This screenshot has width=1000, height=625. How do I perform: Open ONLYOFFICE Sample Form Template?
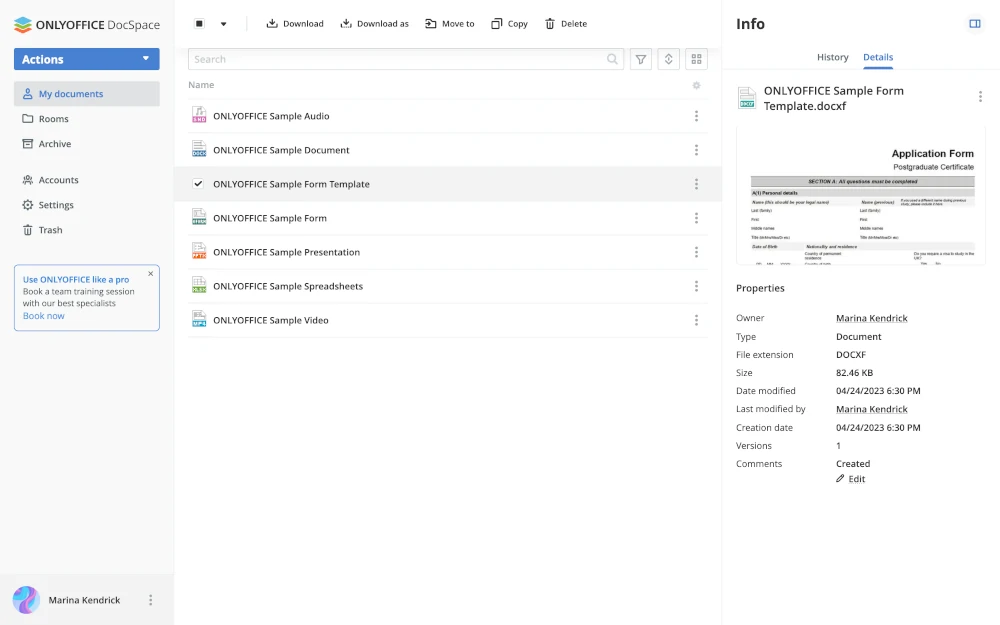[x=291, y=184]
